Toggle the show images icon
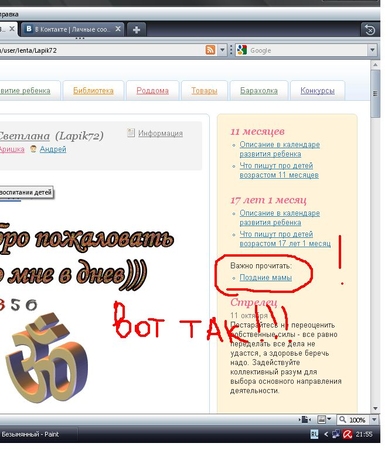This screenshot has width=388, height=450. (321, 420)
